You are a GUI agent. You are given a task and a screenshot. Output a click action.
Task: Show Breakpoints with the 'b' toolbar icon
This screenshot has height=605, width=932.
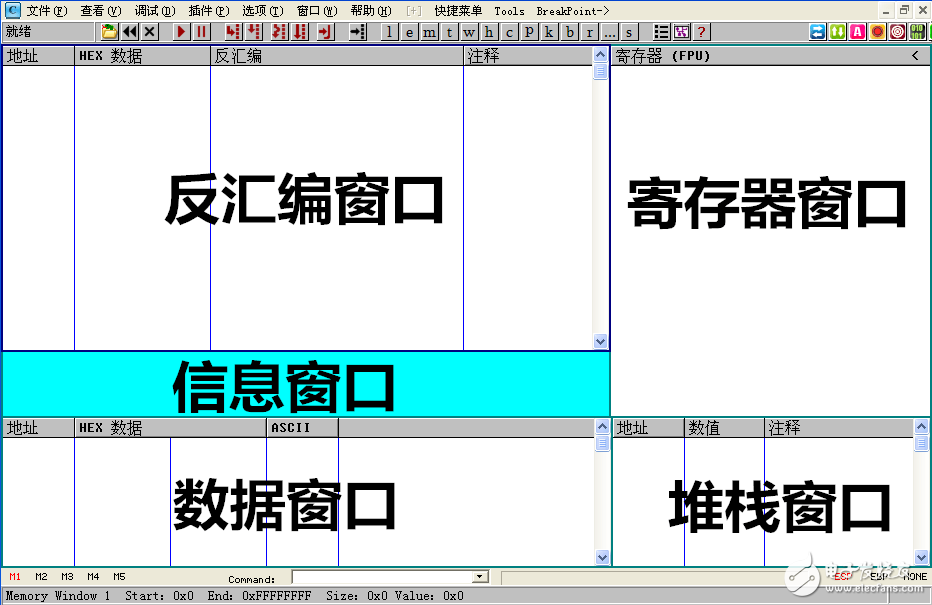pyautogui.click(x=570, y=31)
